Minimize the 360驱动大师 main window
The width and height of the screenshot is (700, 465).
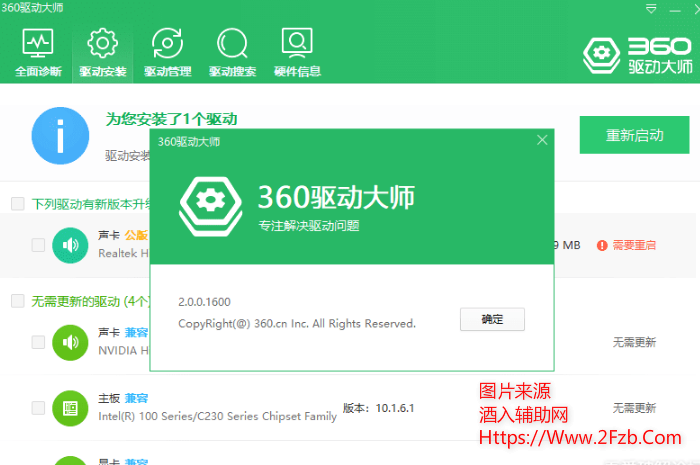pyautogui.click(x=675, y=9)
